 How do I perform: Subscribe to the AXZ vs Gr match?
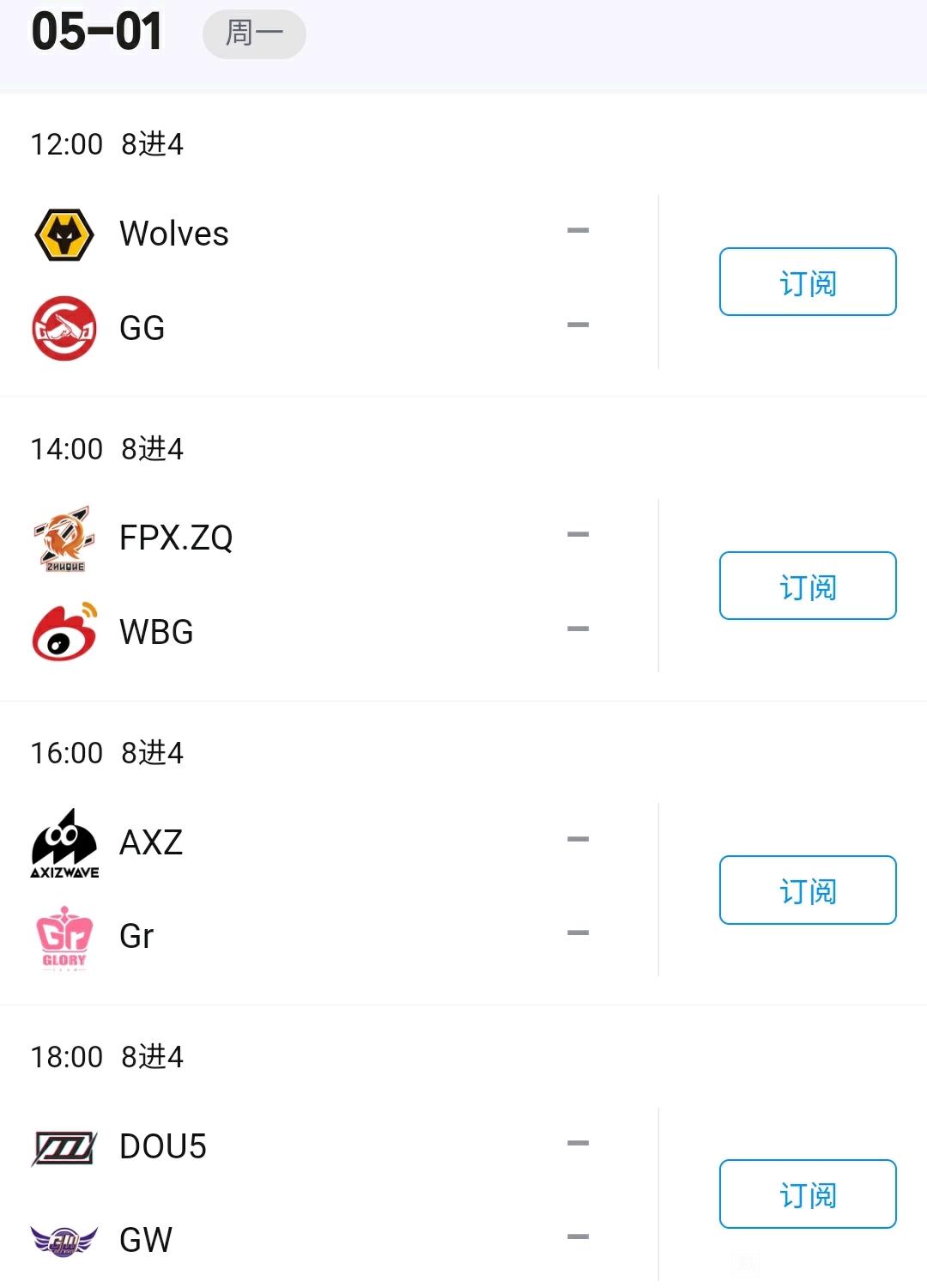[x=808, y=890]
